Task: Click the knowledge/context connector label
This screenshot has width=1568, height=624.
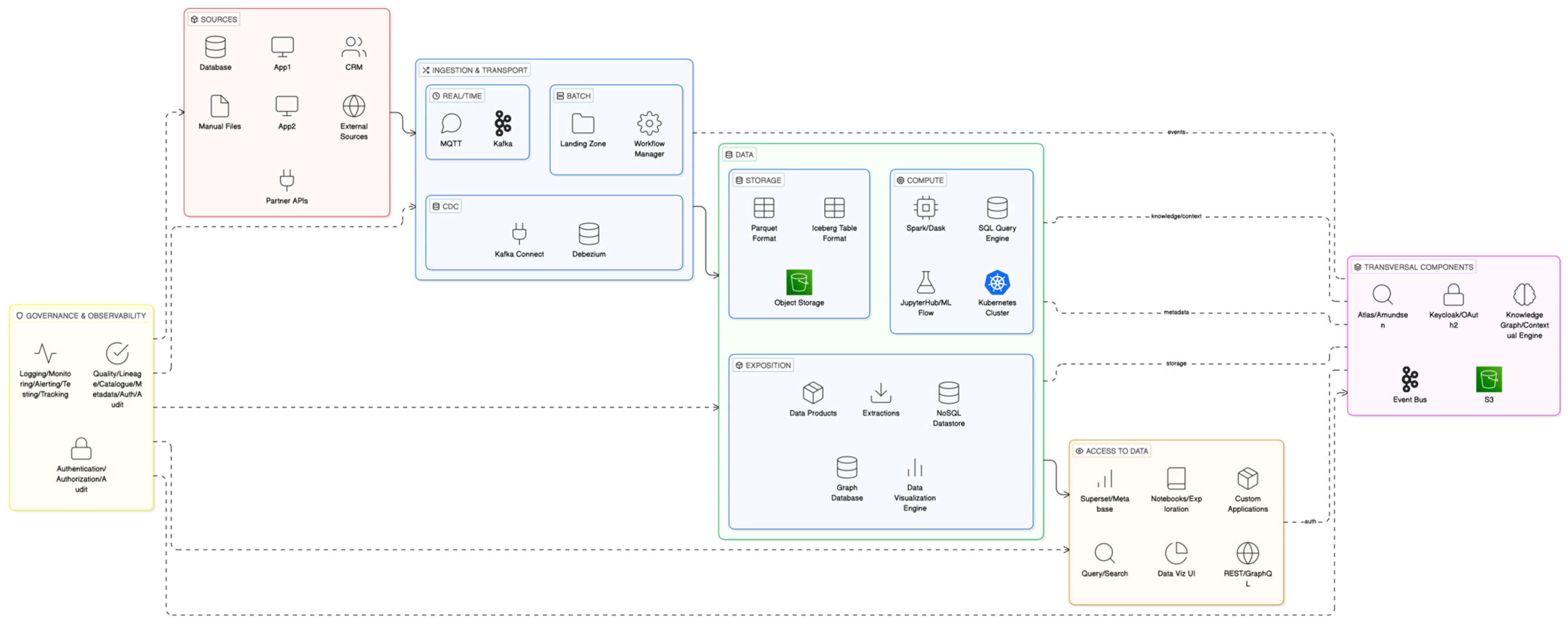Action: click(x=1175, y=216)
